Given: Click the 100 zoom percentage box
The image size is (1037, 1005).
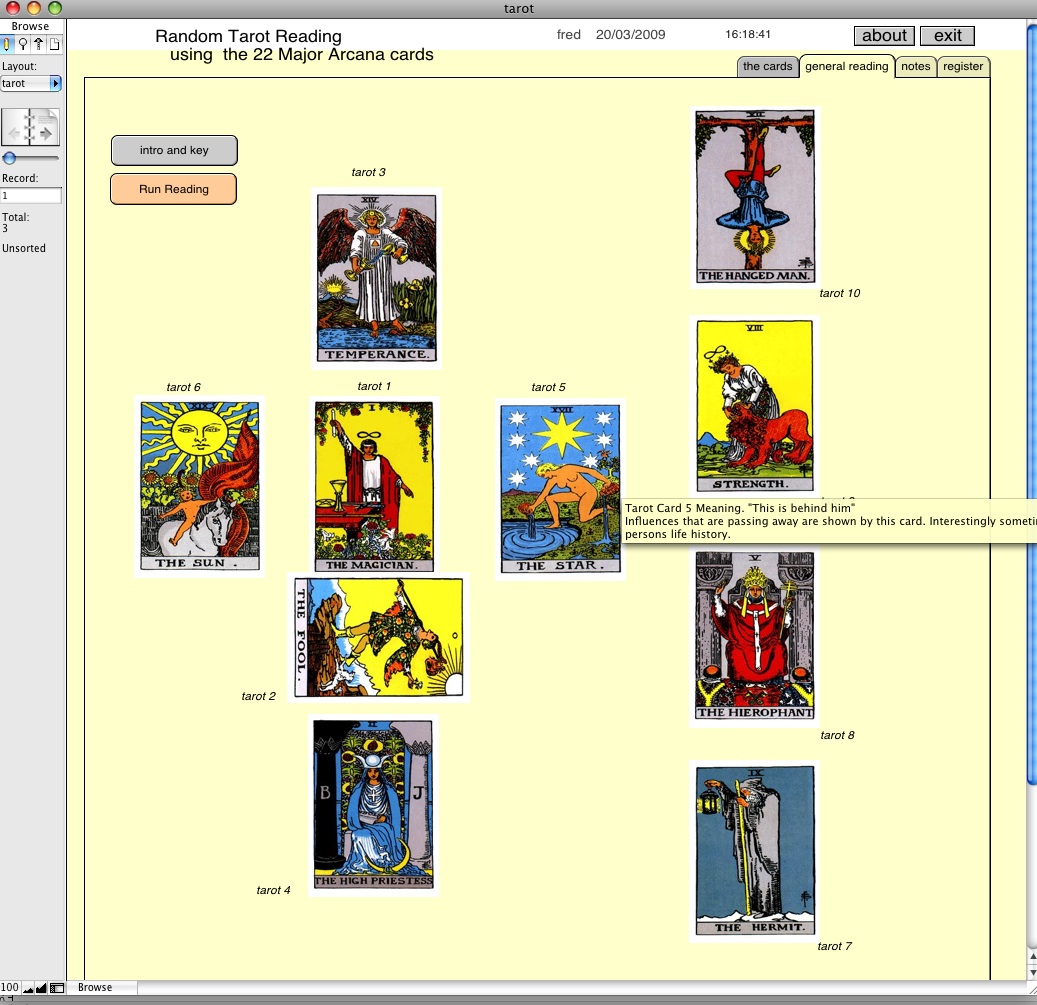Looking at the screenshot, I should point(10,987).
